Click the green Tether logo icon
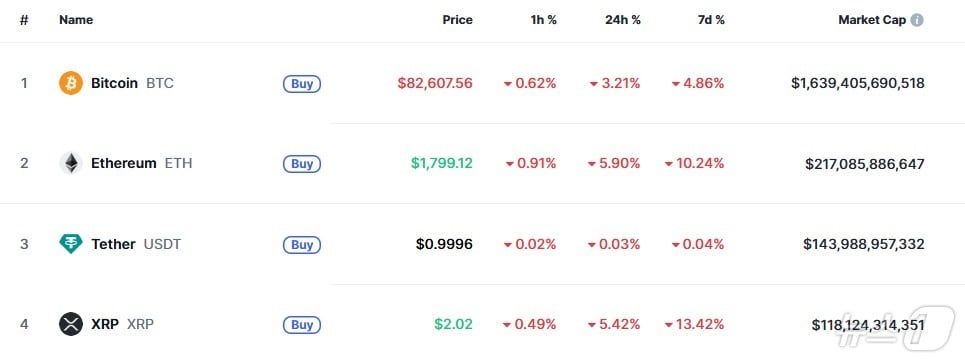Image resolution: width=965 pixels, height=363 pixels. (71, 244)
